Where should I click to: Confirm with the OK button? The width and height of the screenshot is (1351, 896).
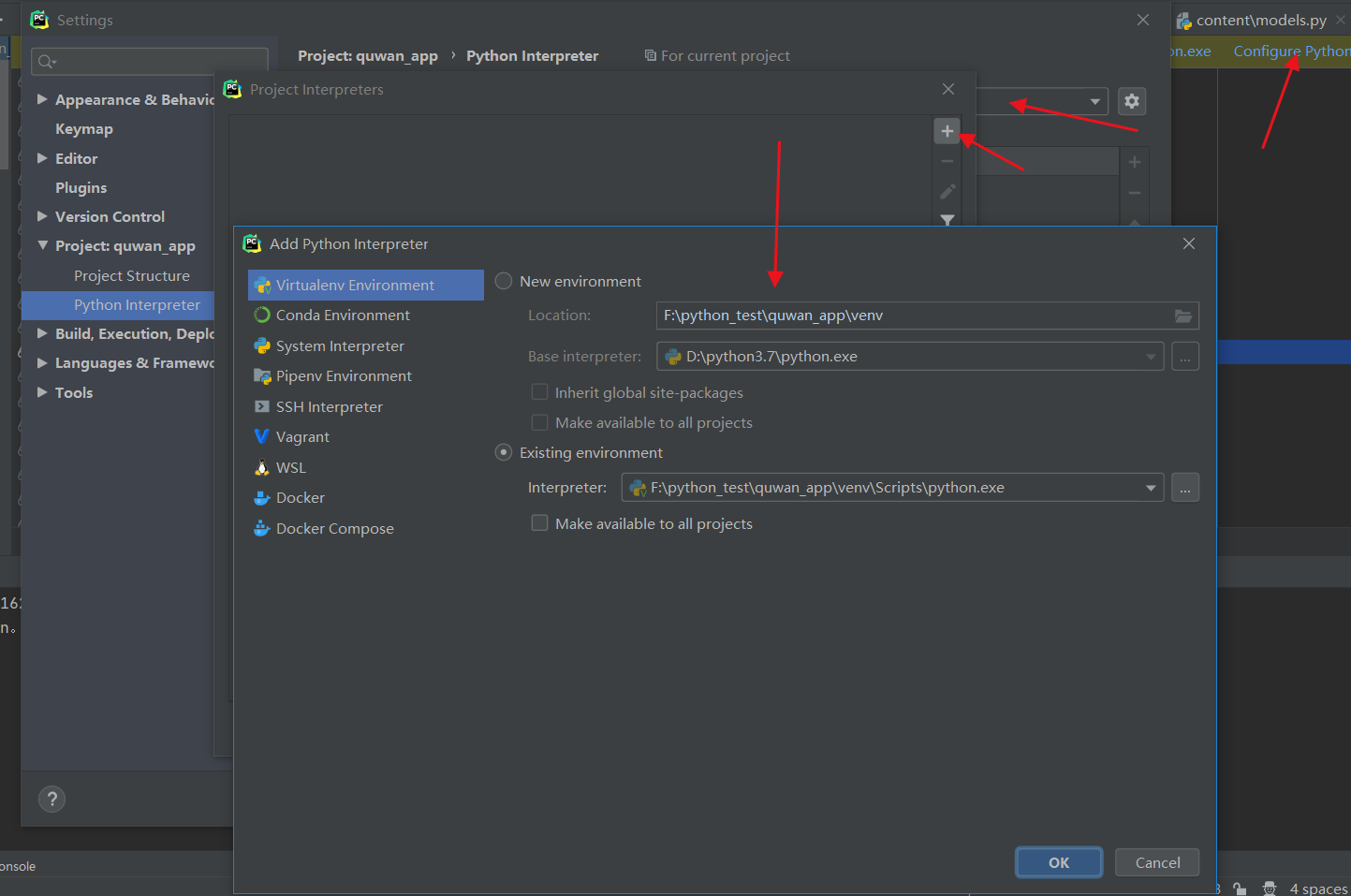pyautogui.click(x=1059, y=862)
